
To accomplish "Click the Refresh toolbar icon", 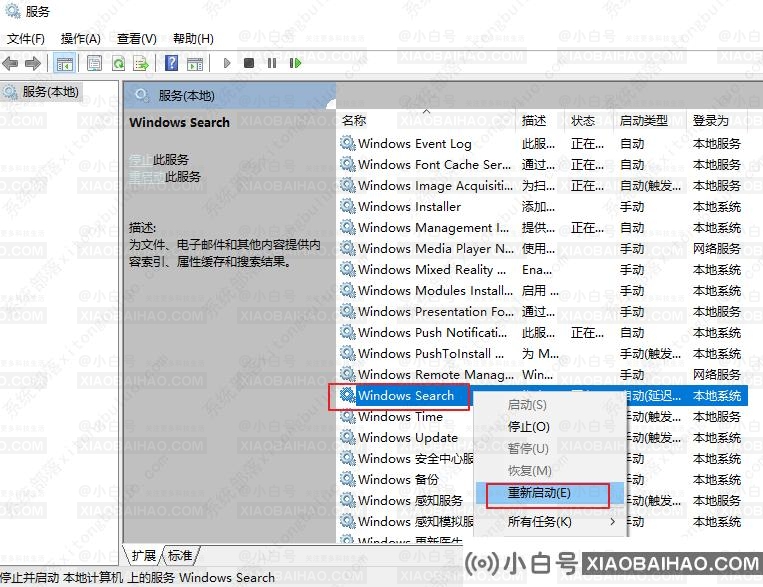I will point(118,63).
